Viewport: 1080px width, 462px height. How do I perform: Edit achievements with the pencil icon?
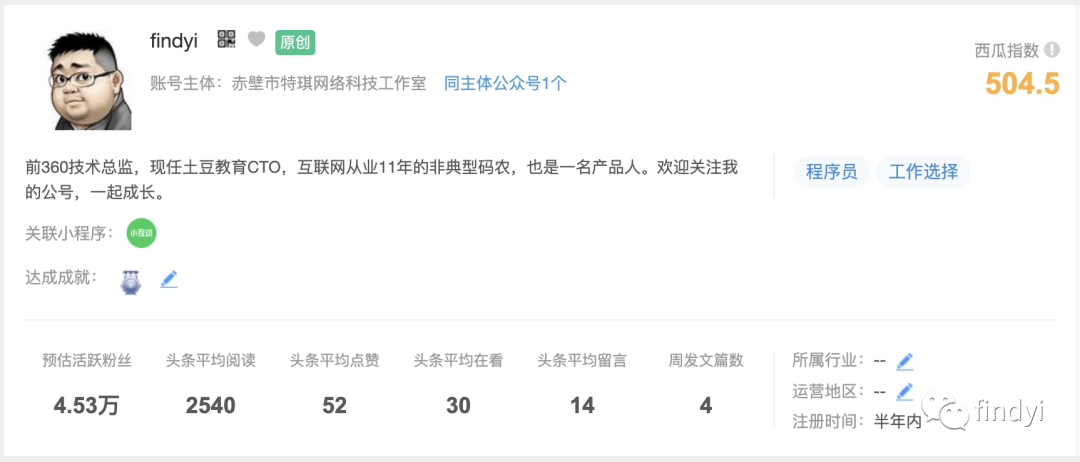point(169,279)
